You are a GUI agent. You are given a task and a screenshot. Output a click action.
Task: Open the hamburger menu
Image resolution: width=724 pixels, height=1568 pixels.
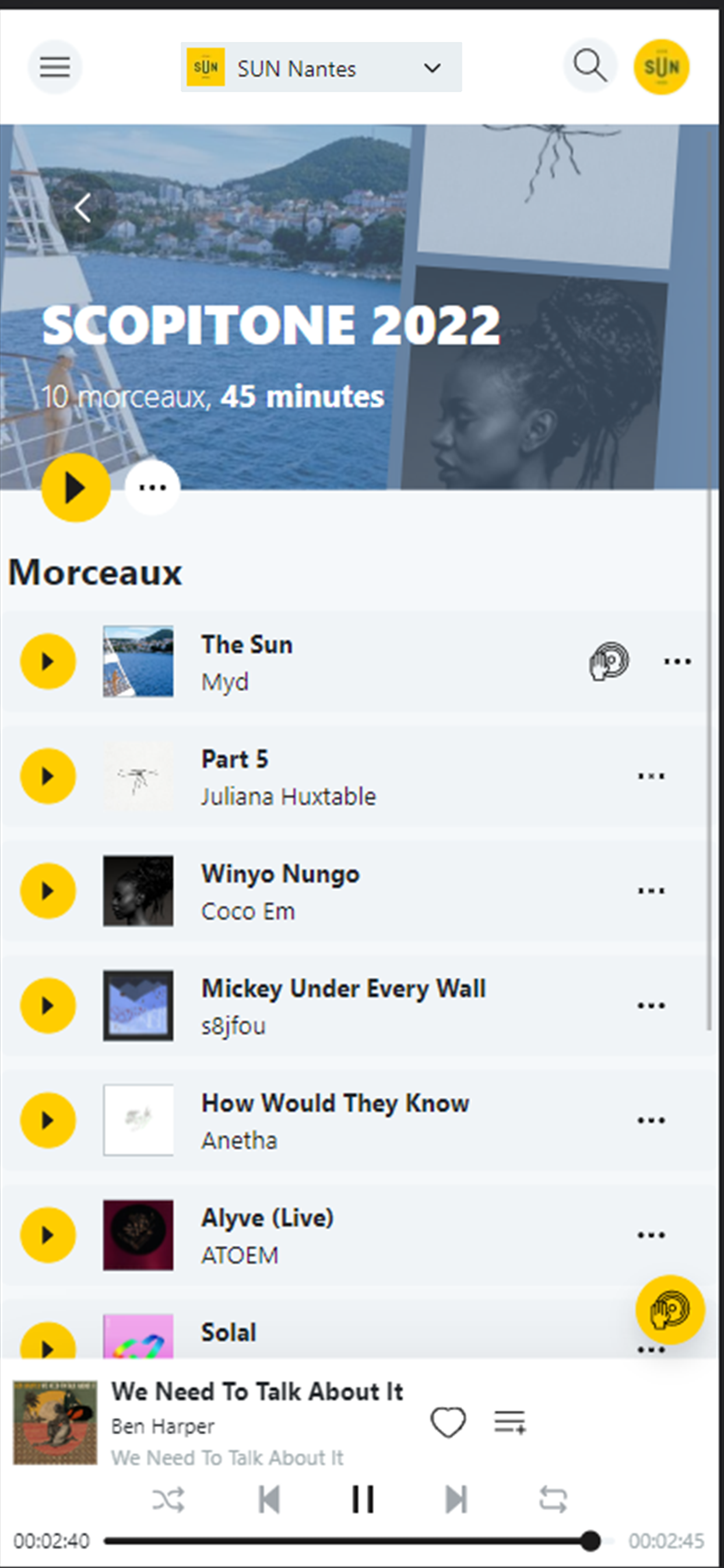pyautogui.click(x=55, y=67)
